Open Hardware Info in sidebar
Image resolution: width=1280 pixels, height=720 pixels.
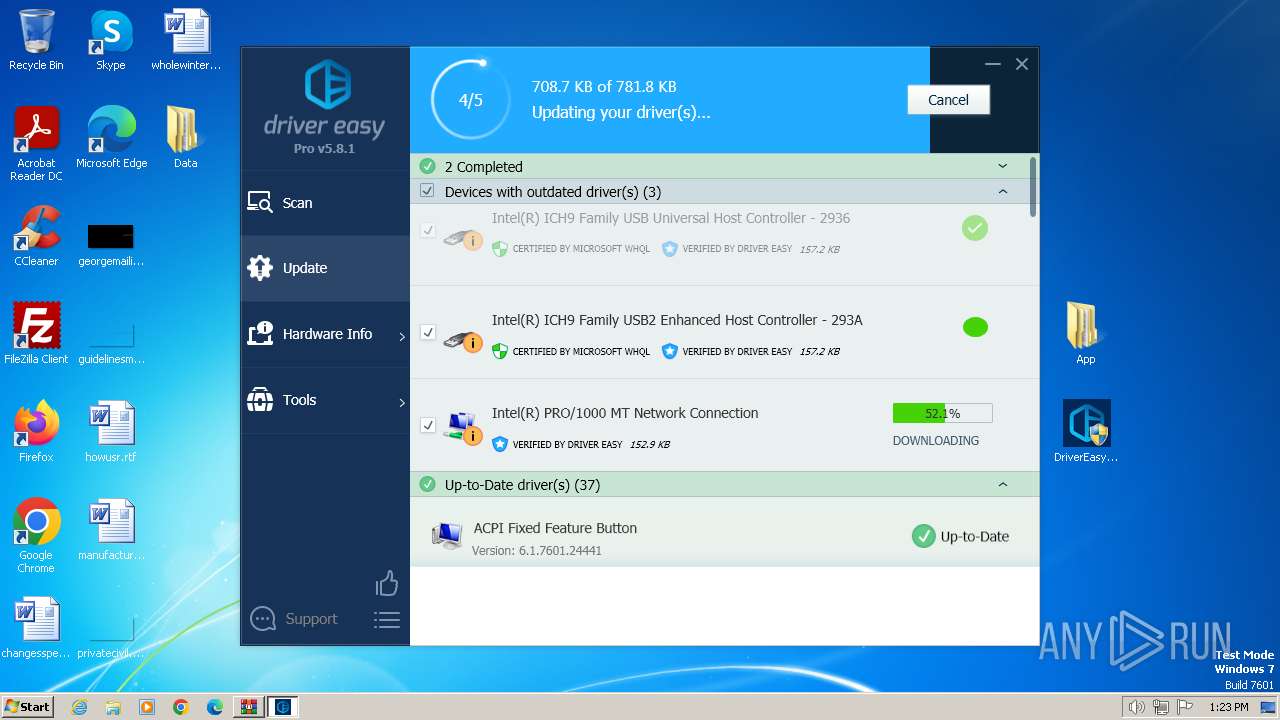(325, 334)
